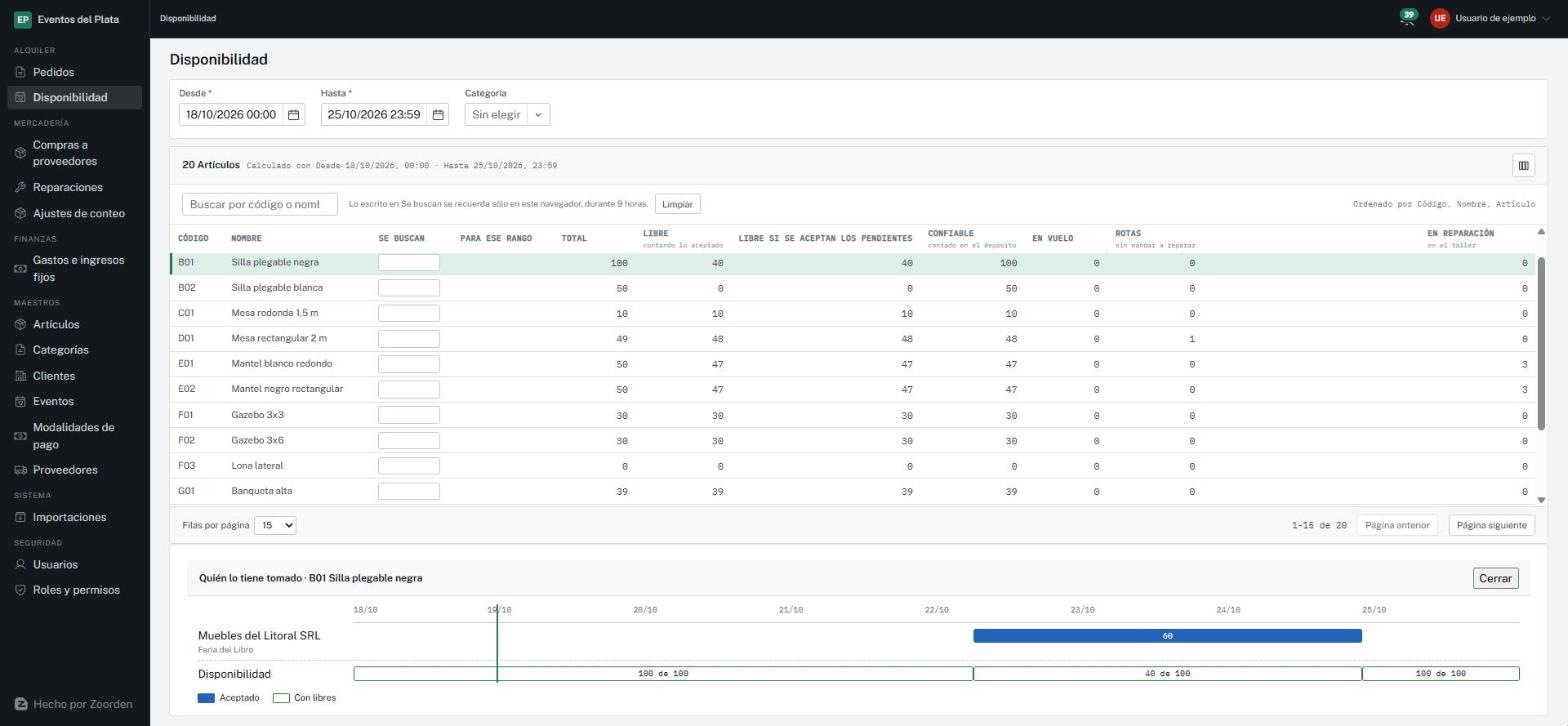Open the Filas por página selector
This screenshot has height=726, width=1568.
pos(275,525)
